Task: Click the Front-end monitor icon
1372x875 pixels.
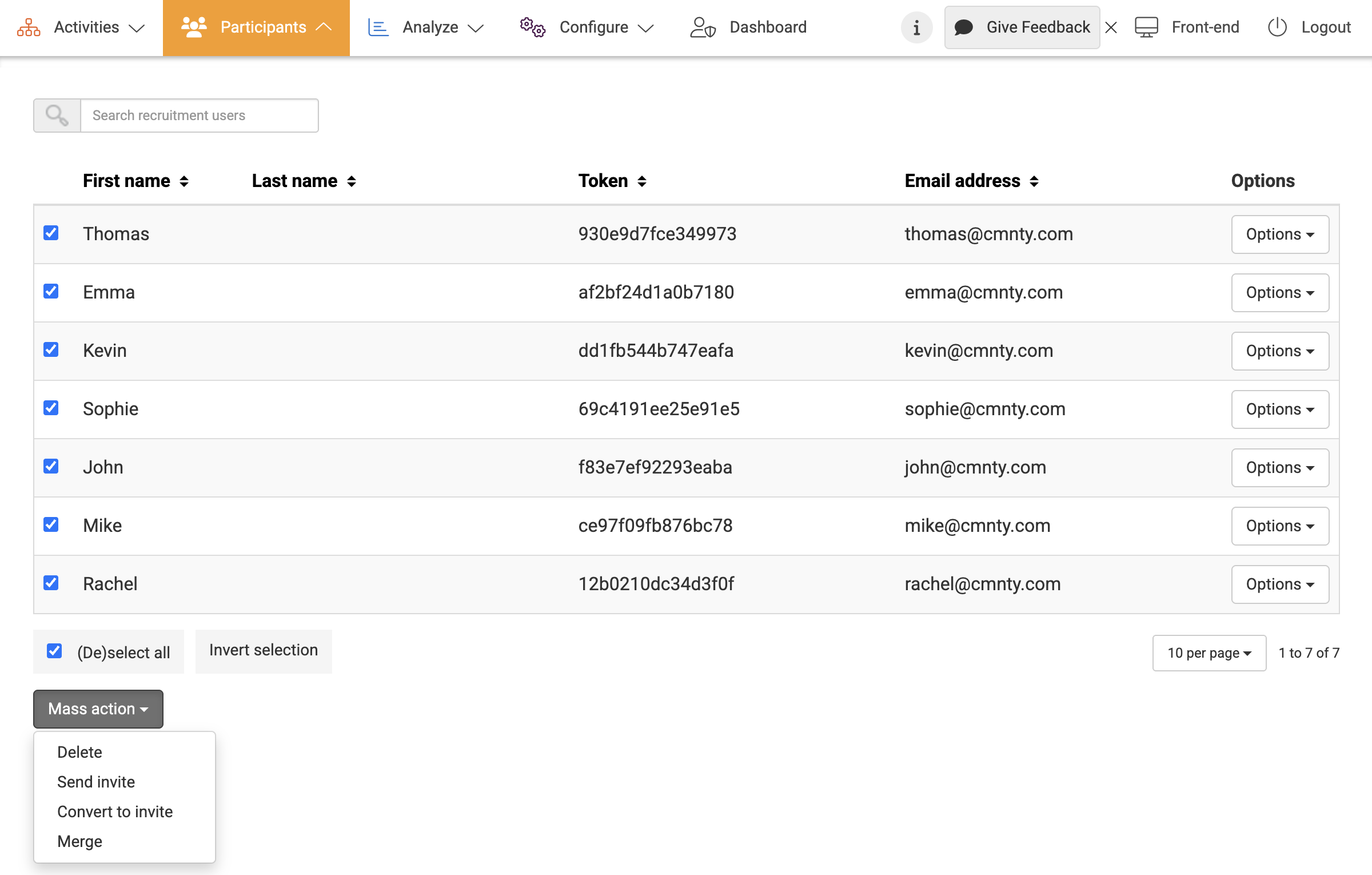Action: click(x=1146, y=27)
